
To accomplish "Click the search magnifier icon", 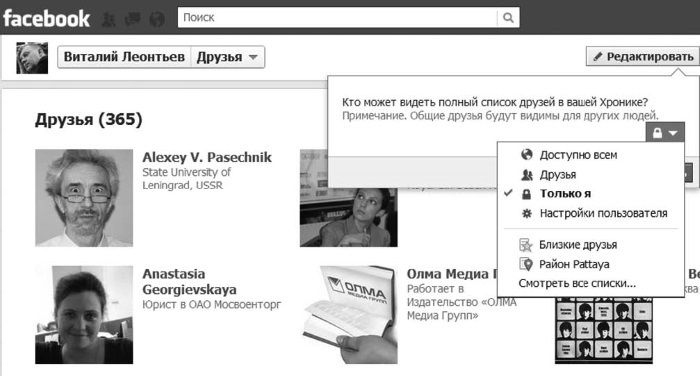I will click(x=508, y=17).
